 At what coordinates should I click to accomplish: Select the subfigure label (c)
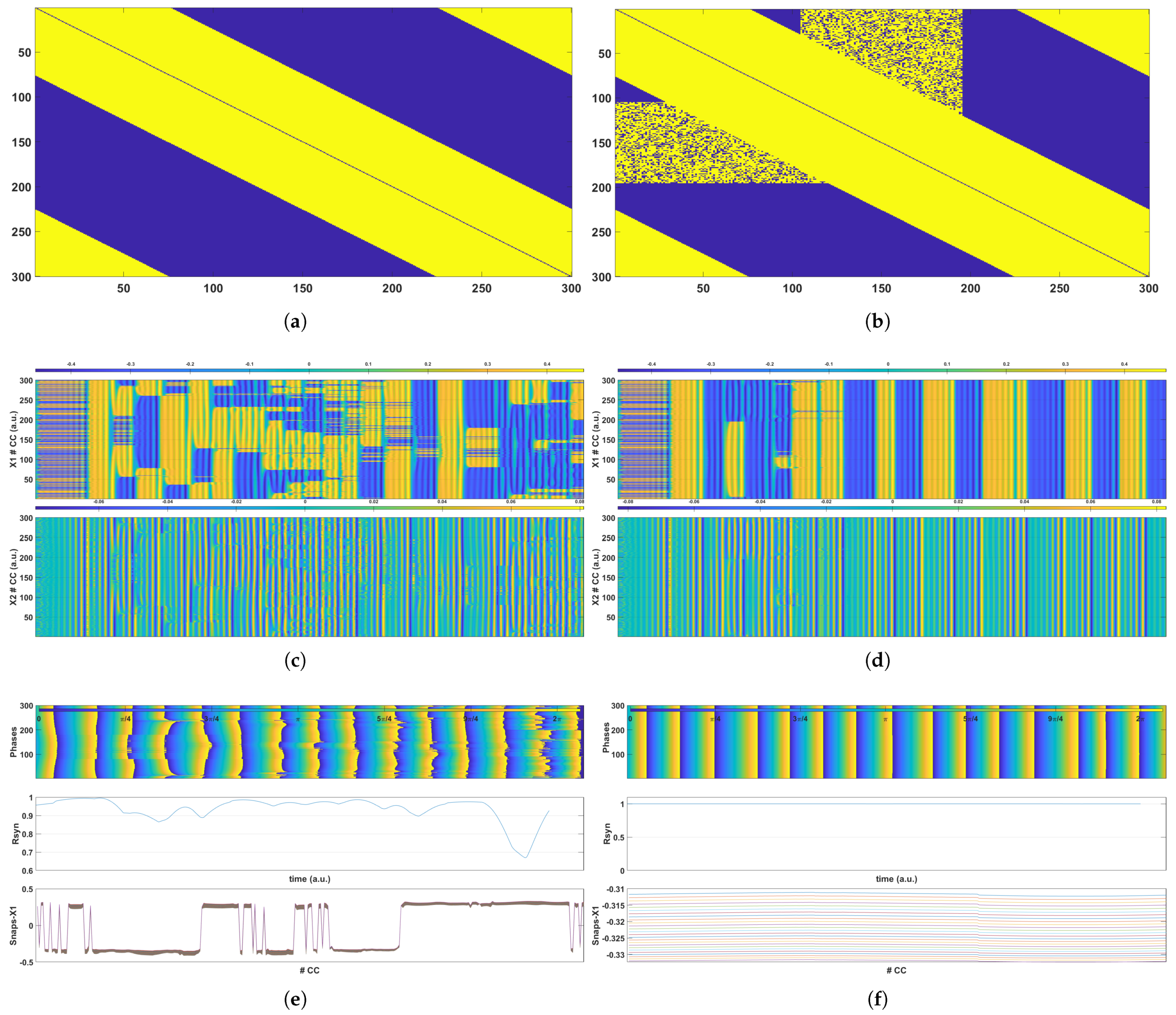(294, 660)
